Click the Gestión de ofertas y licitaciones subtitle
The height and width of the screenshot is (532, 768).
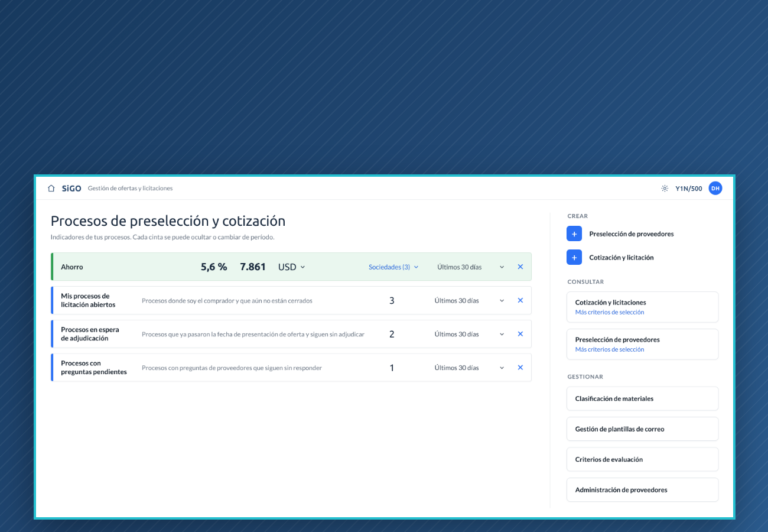point(130,189)
